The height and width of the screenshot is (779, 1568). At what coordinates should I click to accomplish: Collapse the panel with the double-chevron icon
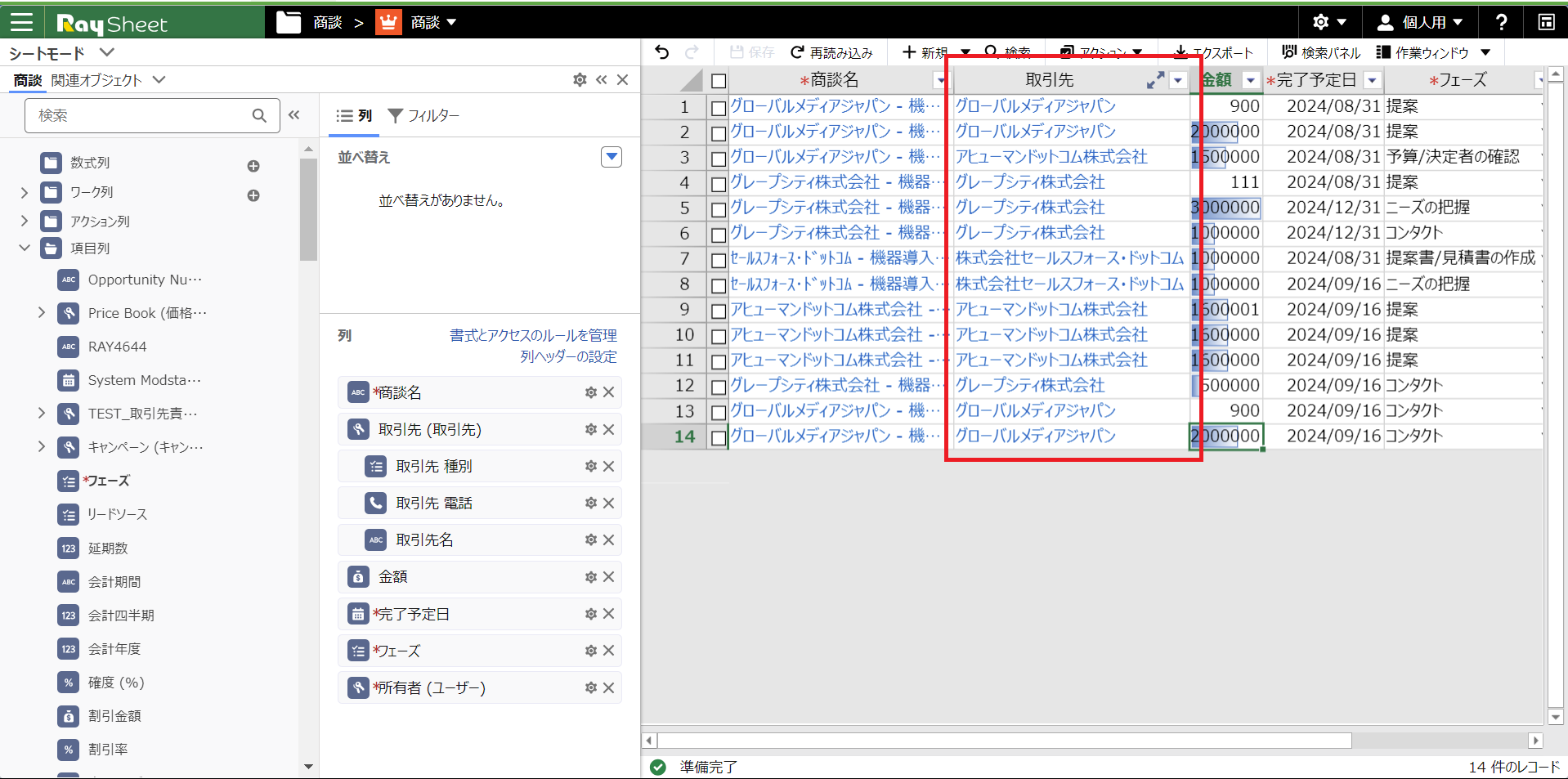click(602, 80)
